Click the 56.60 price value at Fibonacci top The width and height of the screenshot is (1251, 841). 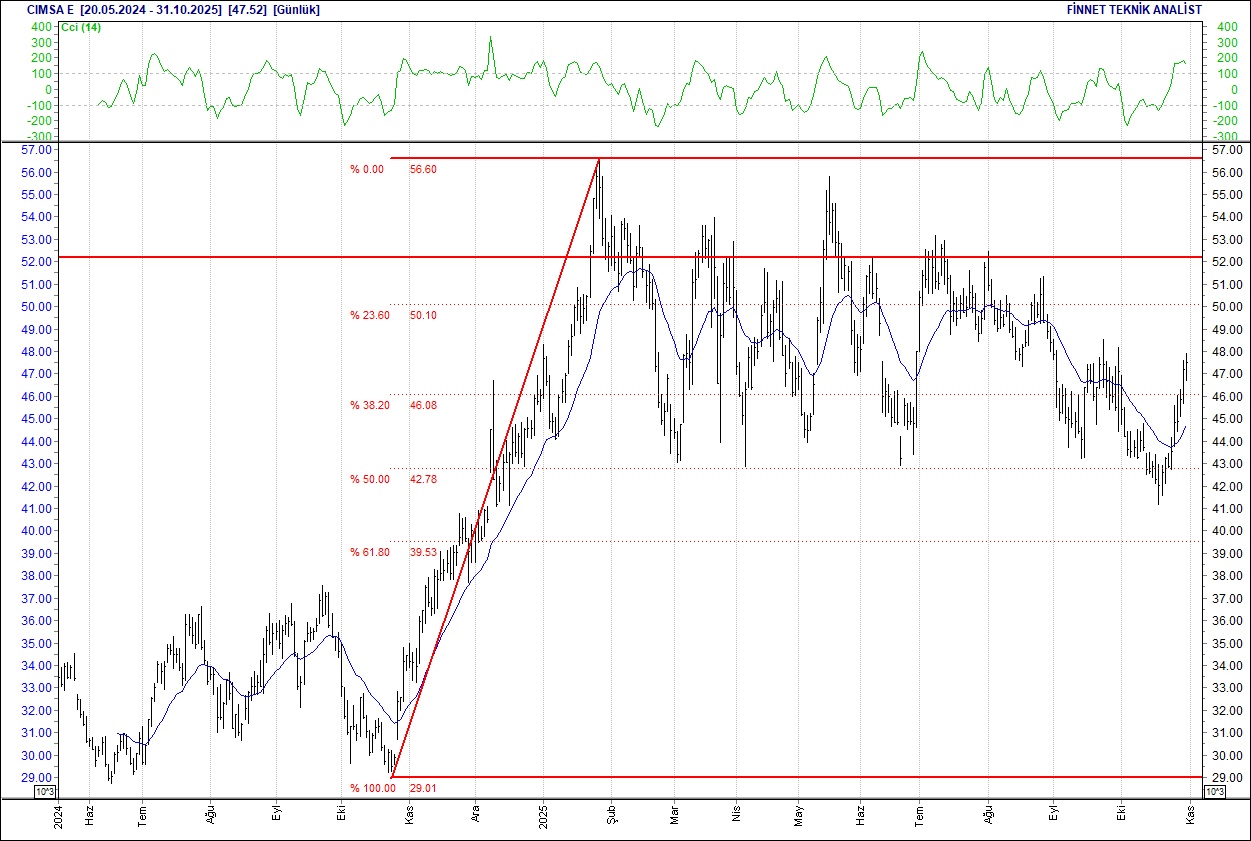point(423,170)
